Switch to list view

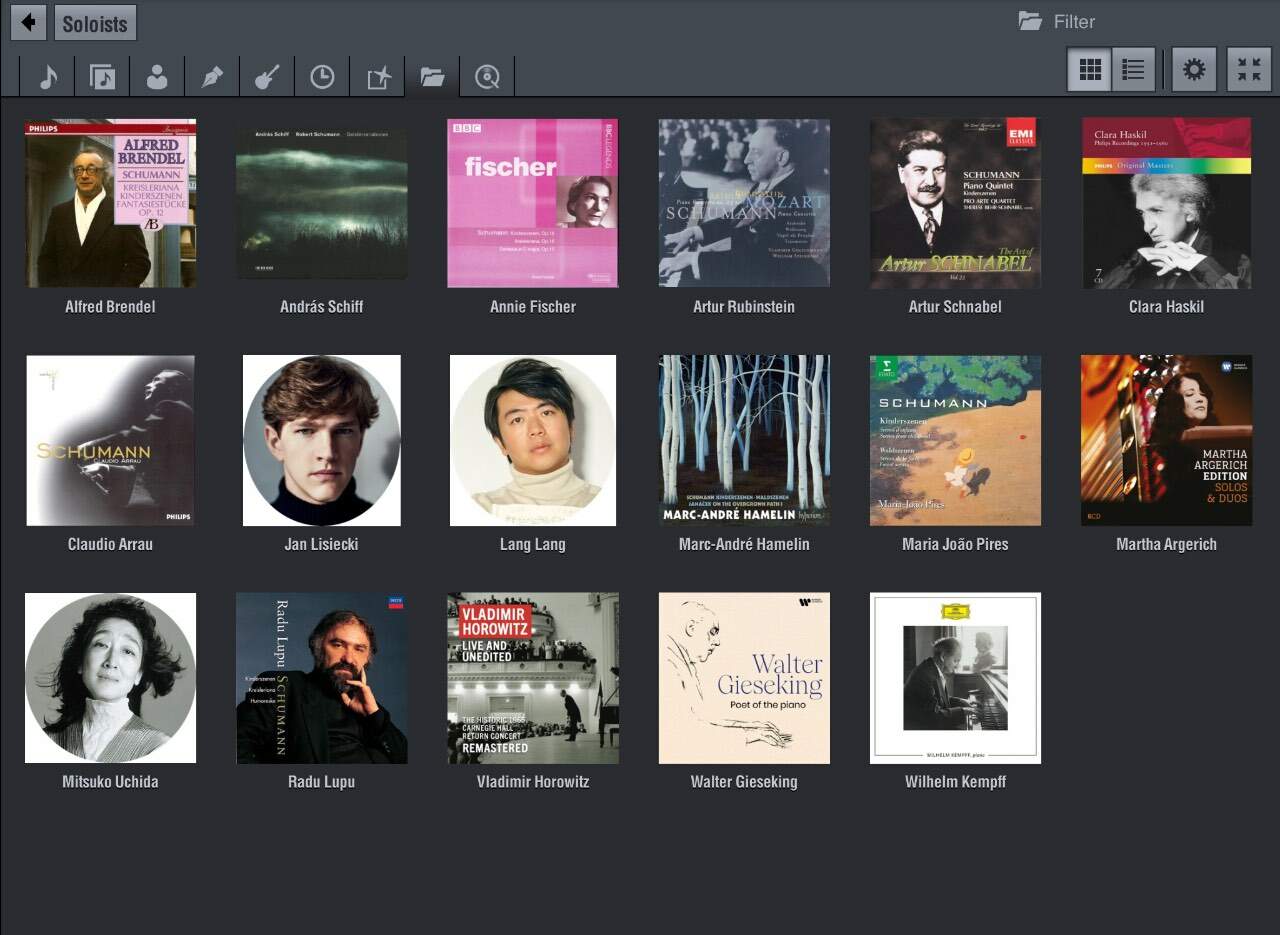1134,70
